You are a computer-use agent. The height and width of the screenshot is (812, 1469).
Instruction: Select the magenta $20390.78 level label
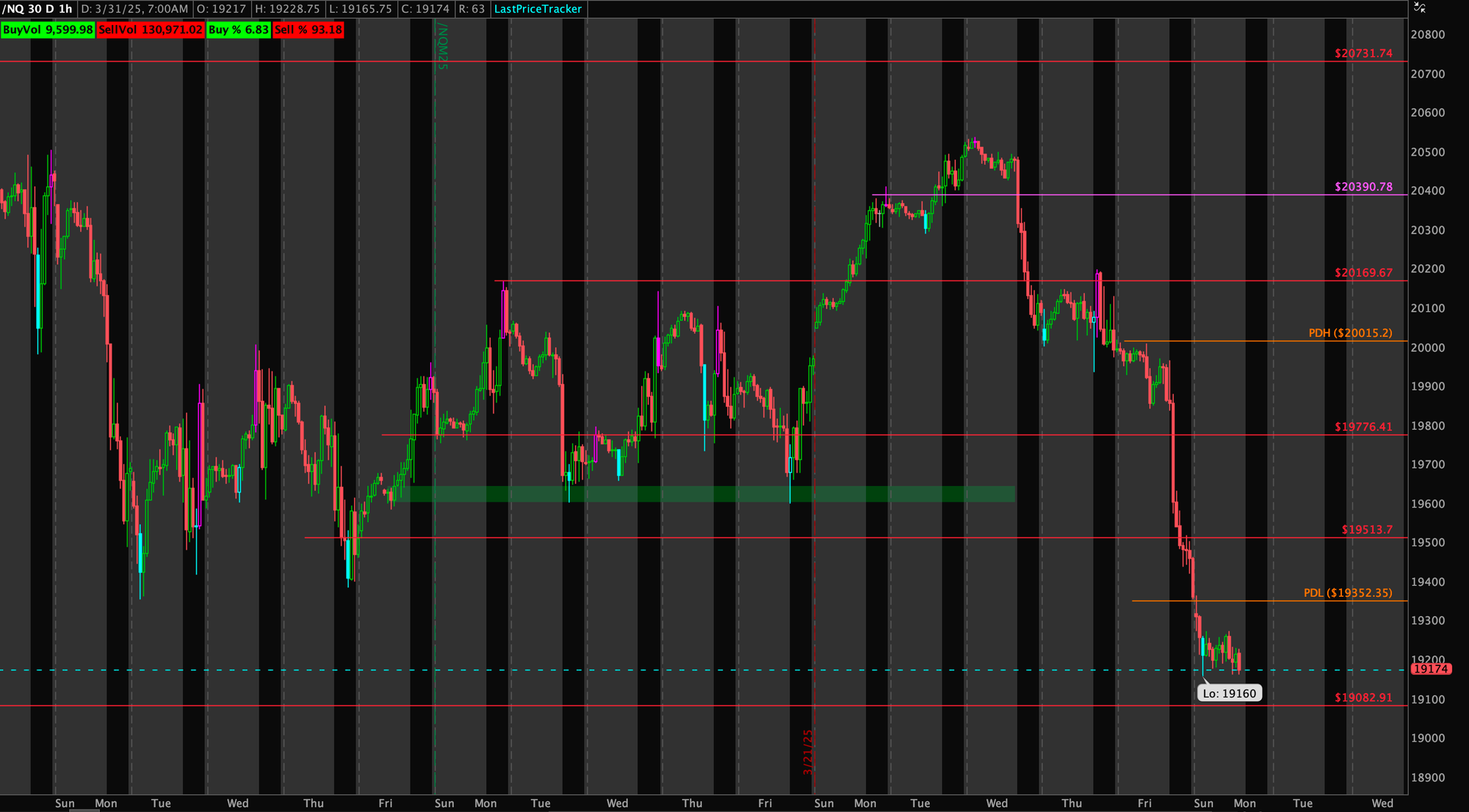[1362, 186]
